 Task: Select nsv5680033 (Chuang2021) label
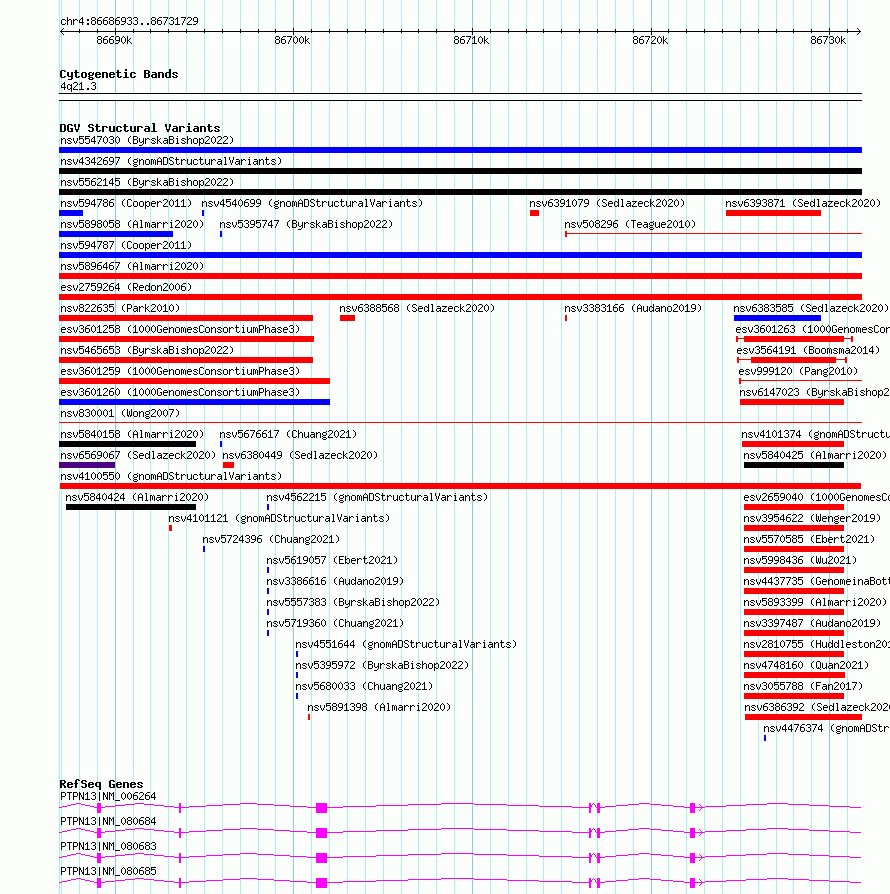[x=364, y=687]
